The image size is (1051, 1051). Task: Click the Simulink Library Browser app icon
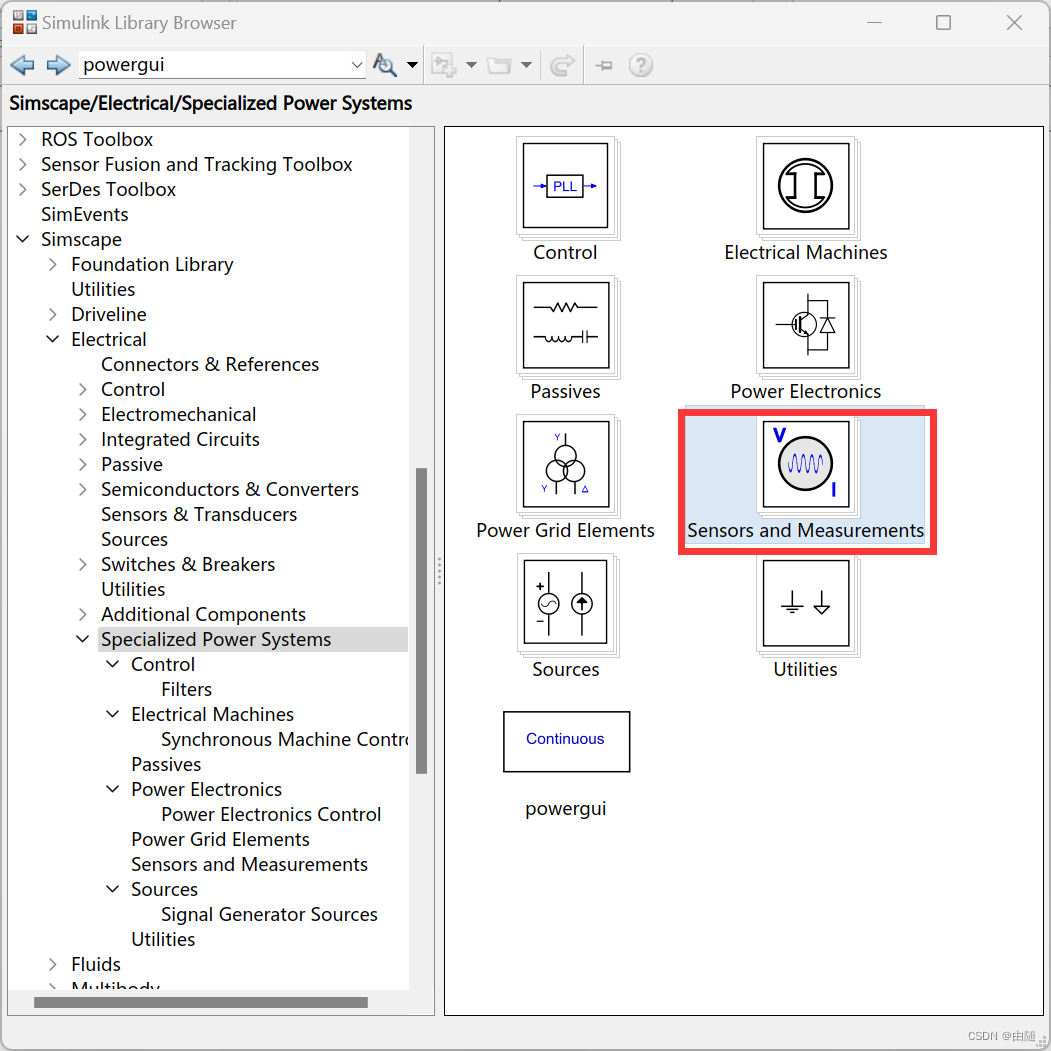(25, 22)
